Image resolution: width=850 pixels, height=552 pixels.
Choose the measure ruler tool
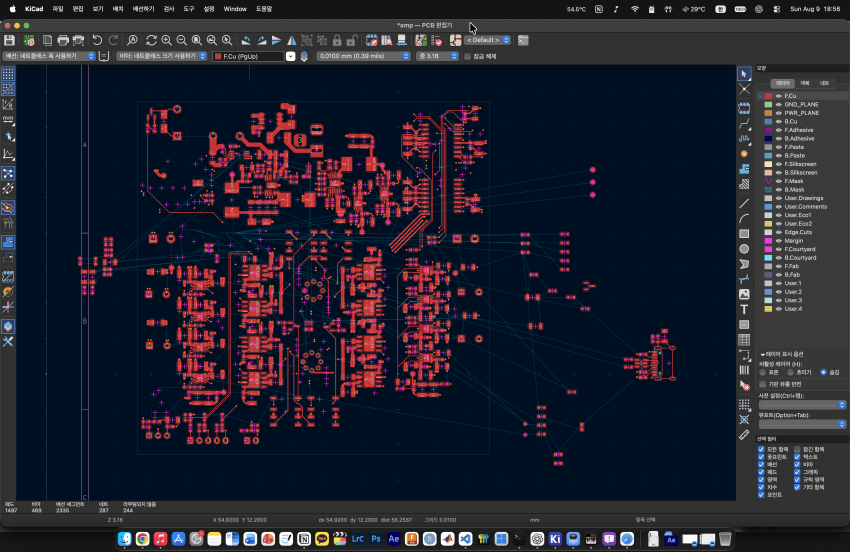pyautogui.click(x=744, y=435)
